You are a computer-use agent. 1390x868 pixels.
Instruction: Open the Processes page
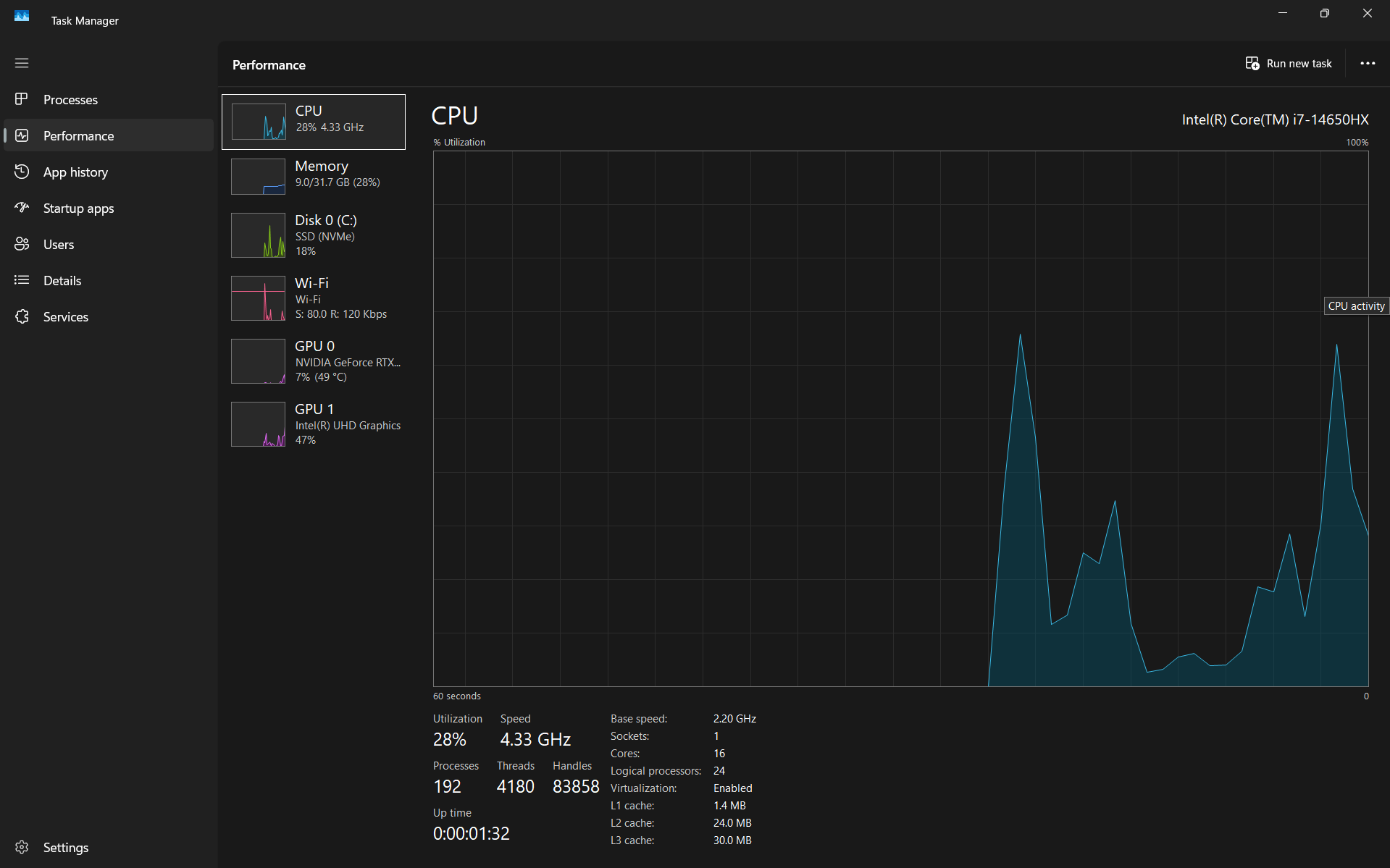tap(109, 99)
